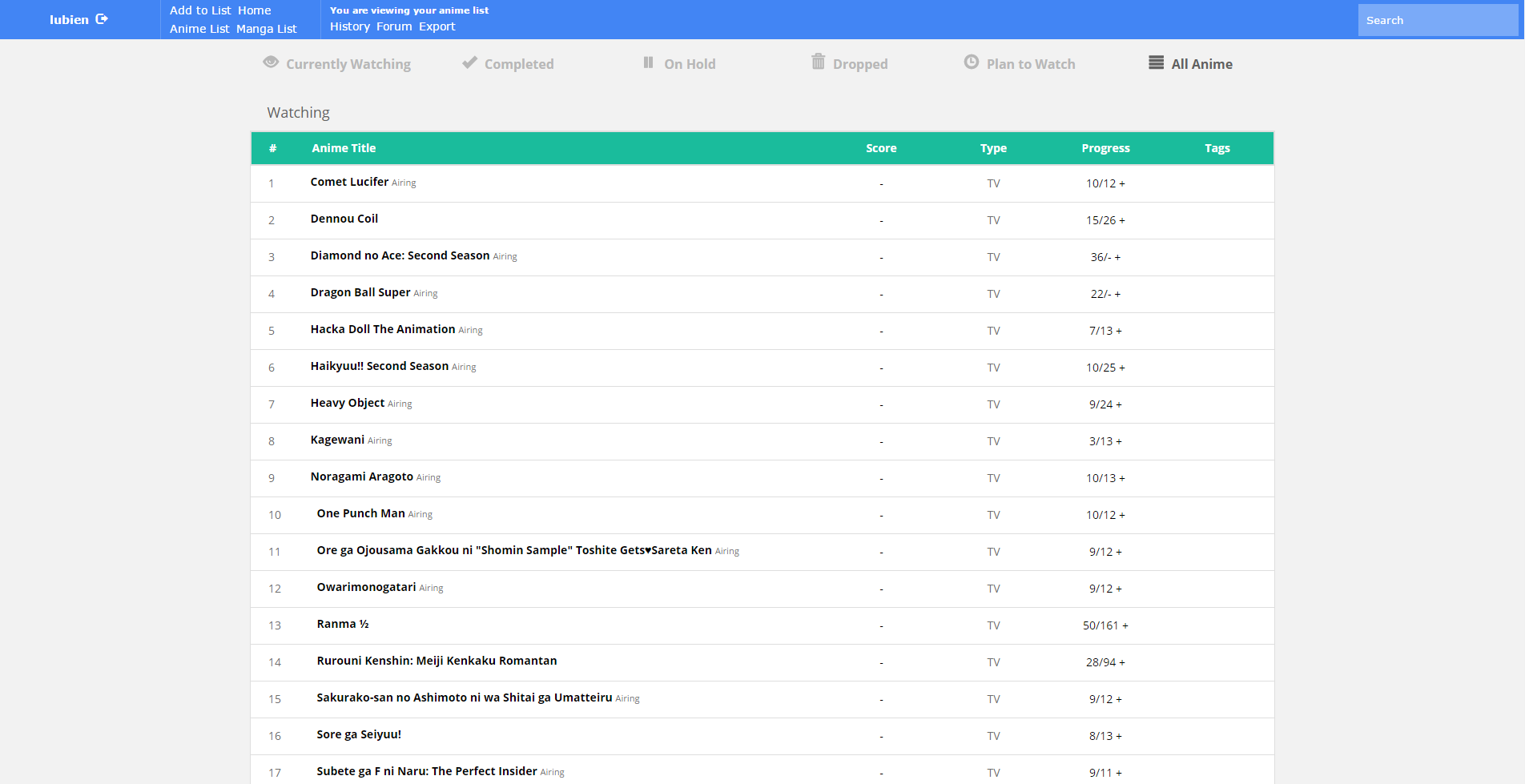Open Dennou Coil anime title

click(344, 219)
